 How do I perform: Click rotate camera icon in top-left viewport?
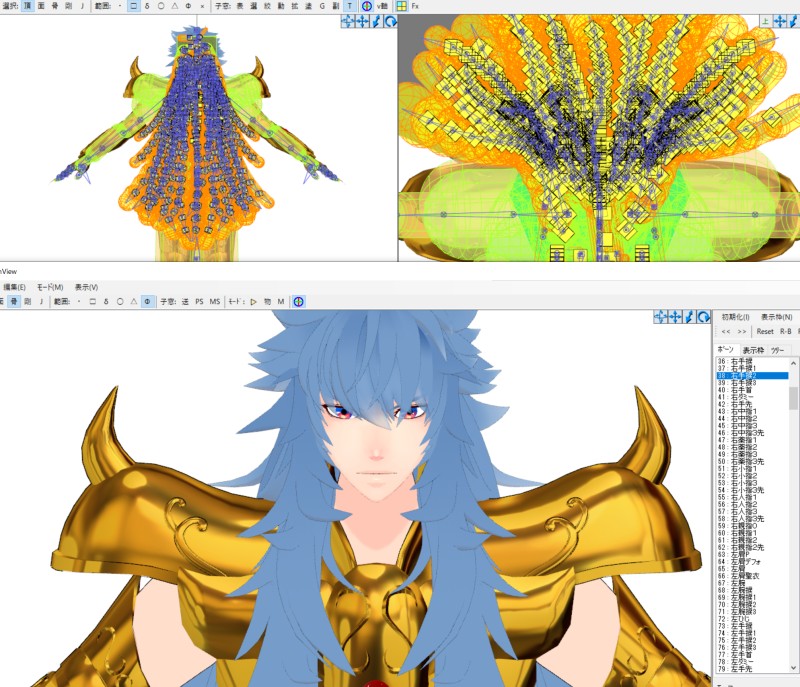click(x=391, y=21)
